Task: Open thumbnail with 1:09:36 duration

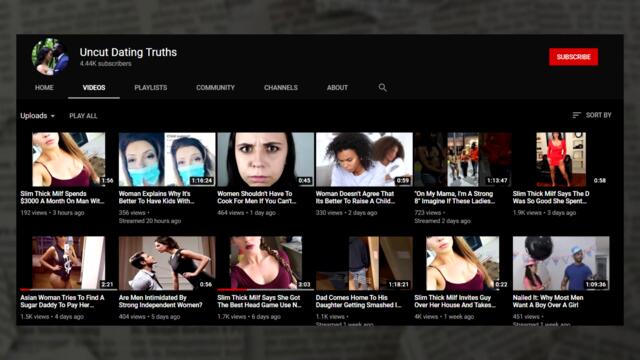Action: point(561,263)
